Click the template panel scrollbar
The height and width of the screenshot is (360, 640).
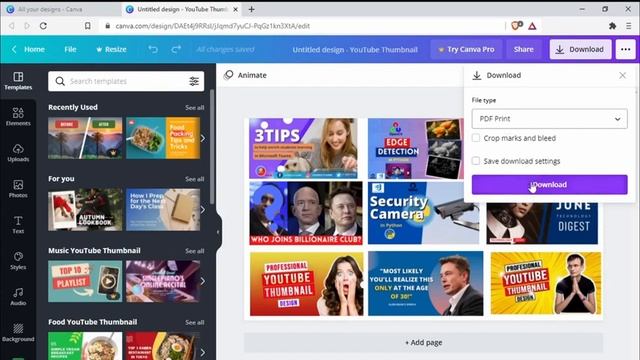(212, 147)
